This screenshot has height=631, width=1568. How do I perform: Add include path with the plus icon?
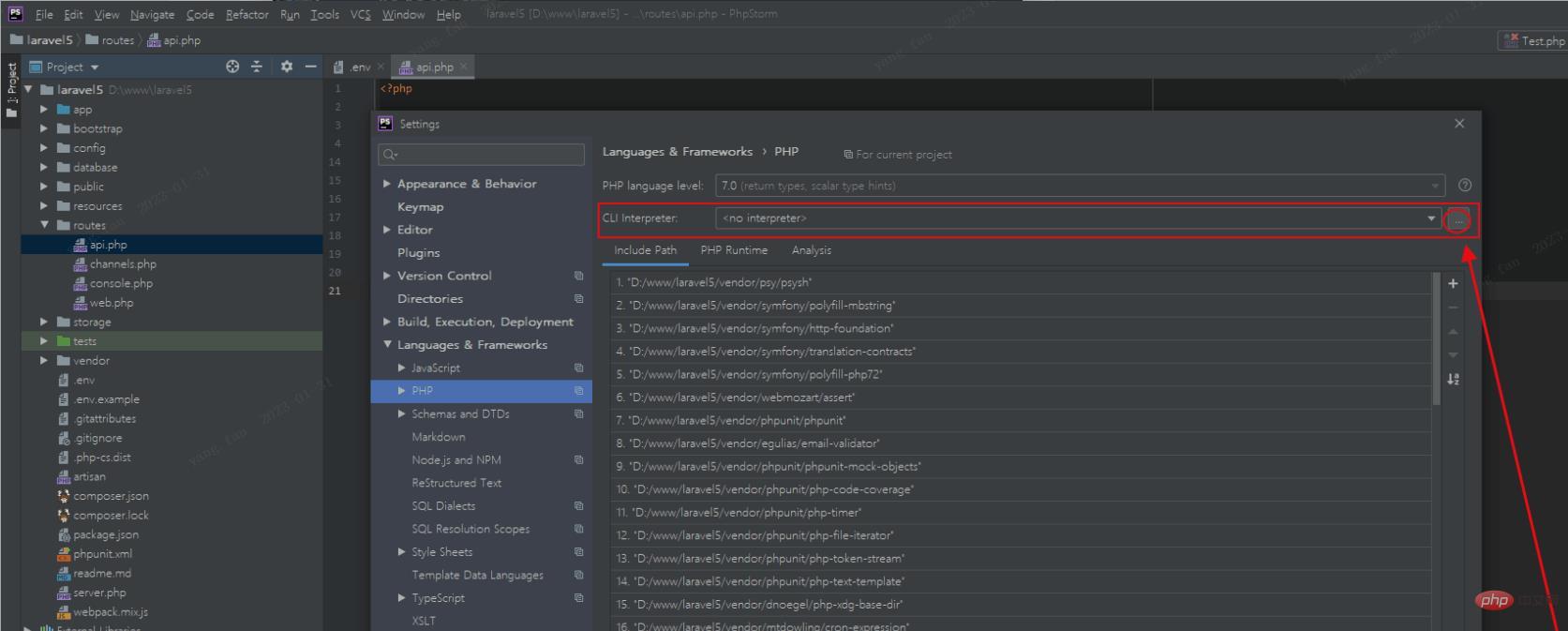point(1453,284)
